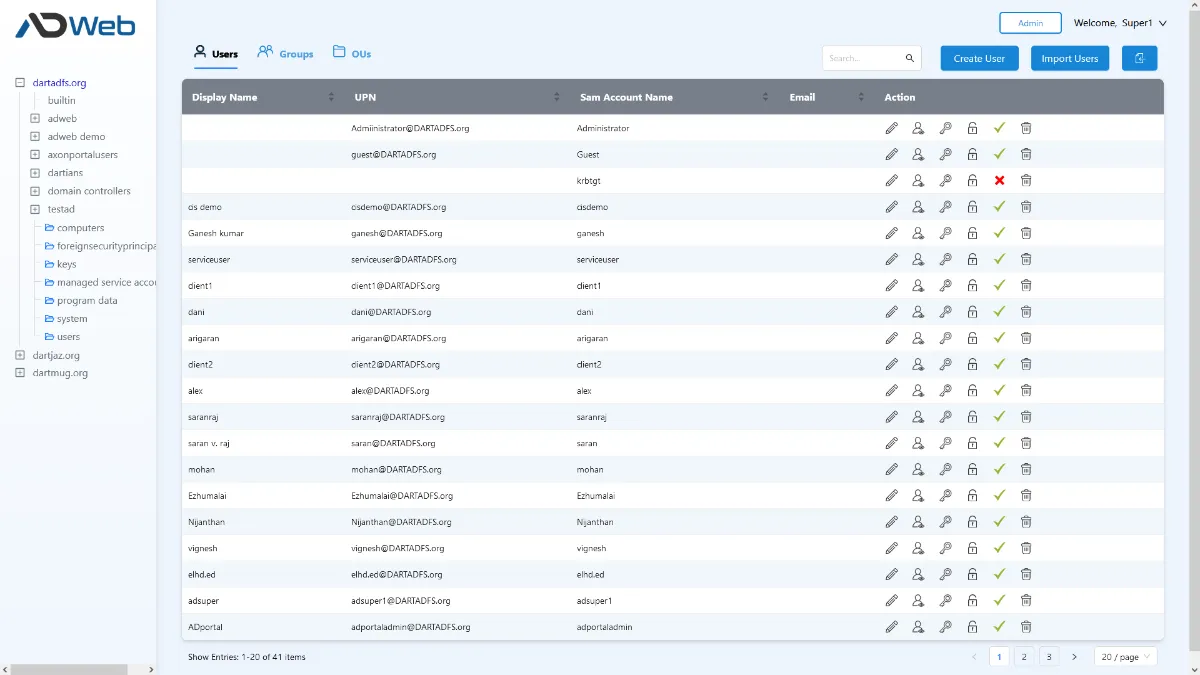The width and height of the screenshot is (1200, 675).
Task: Toggle the enabled status of mohan
Action: (999, 469)
